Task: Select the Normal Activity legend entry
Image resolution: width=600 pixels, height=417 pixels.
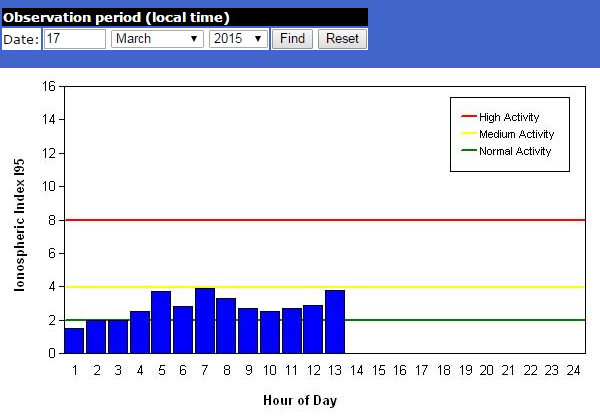Action: point(514,151)
